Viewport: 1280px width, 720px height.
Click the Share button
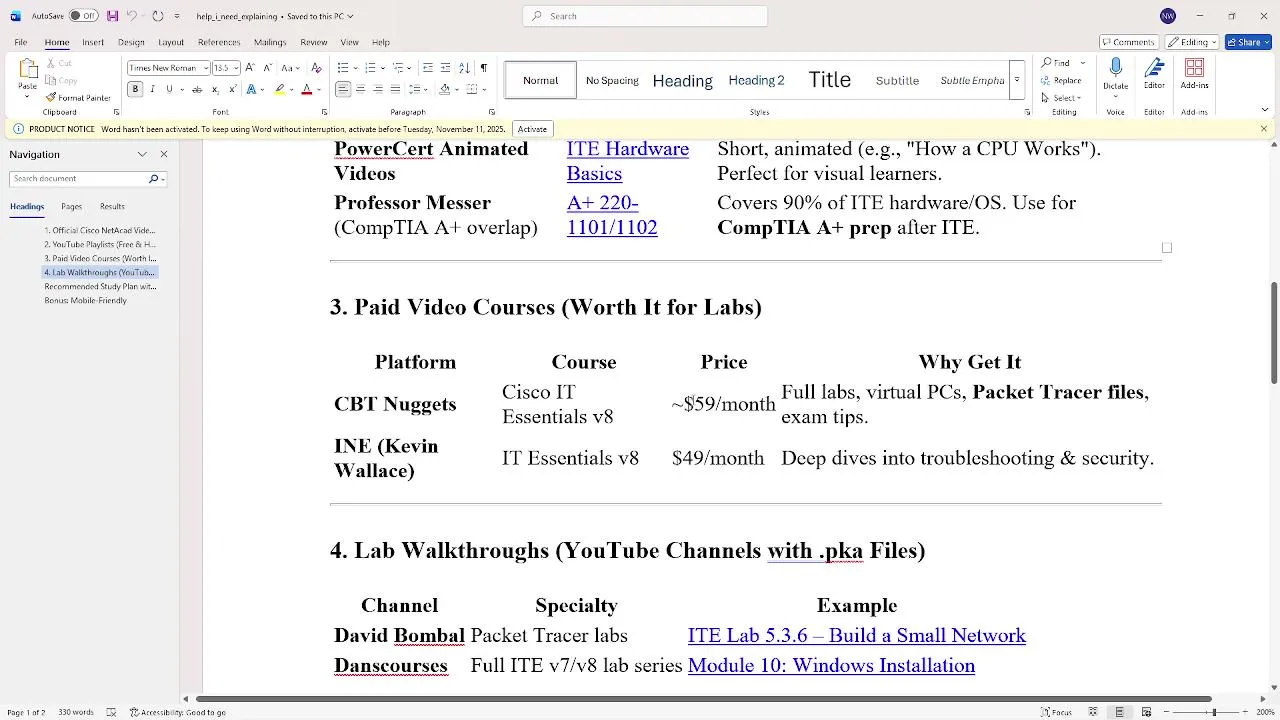coord(1246,42)
